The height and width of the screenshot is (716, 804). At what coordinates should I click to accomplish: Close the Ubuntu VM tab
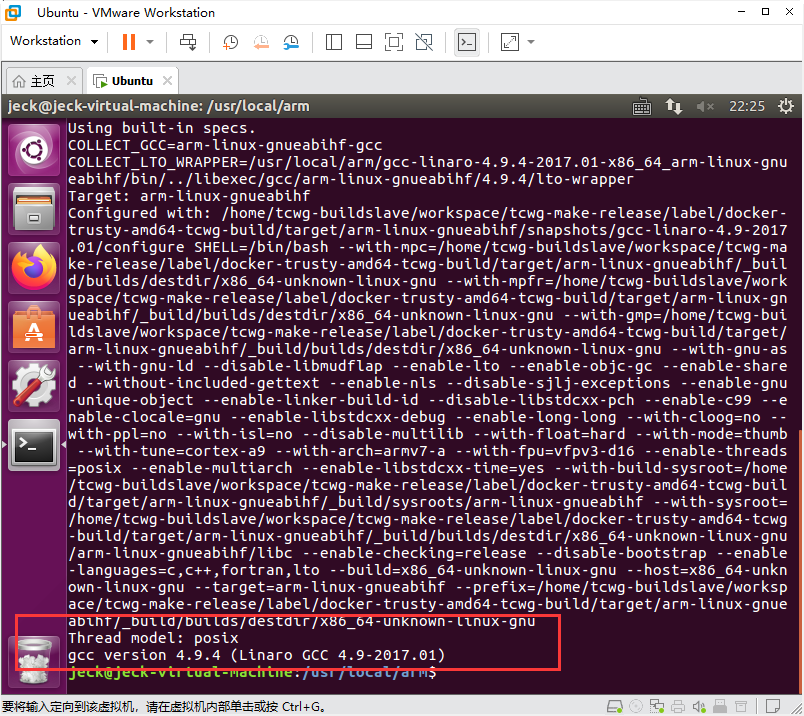(167, 81)
